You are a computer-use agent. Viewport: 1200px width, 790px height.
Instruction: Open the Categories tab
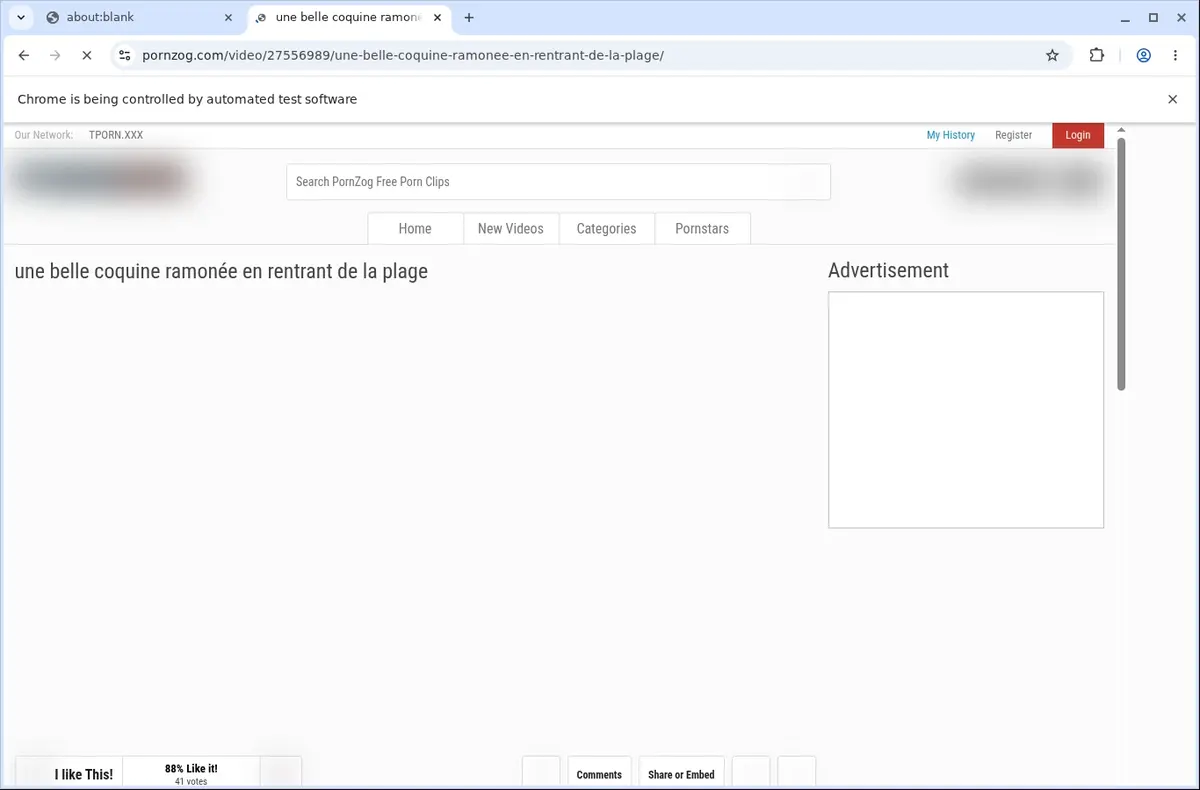tap(606, 229)
